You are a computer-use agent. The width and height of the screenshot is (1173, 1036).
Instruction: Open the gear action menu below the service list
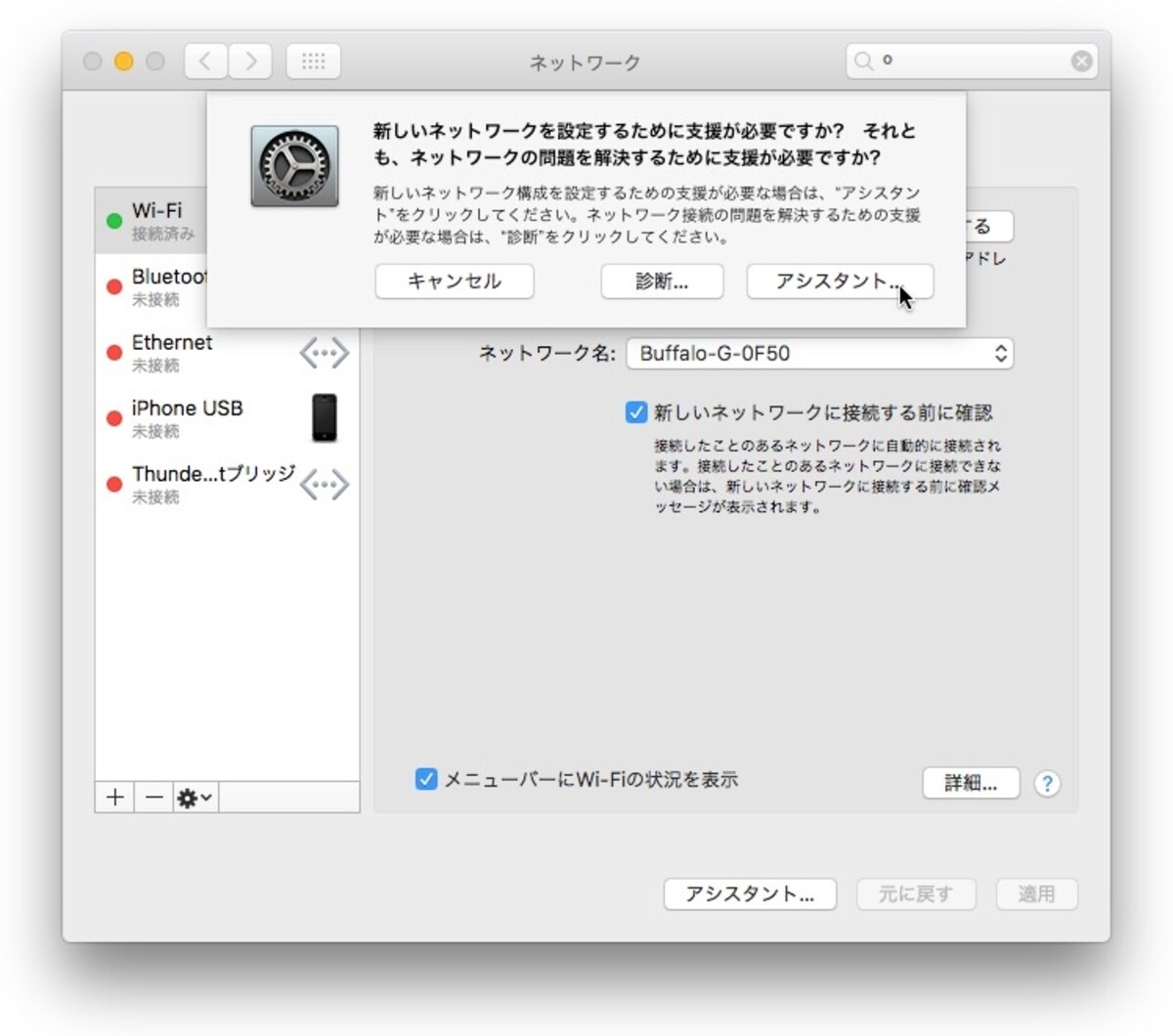click(x=195, y=798)
